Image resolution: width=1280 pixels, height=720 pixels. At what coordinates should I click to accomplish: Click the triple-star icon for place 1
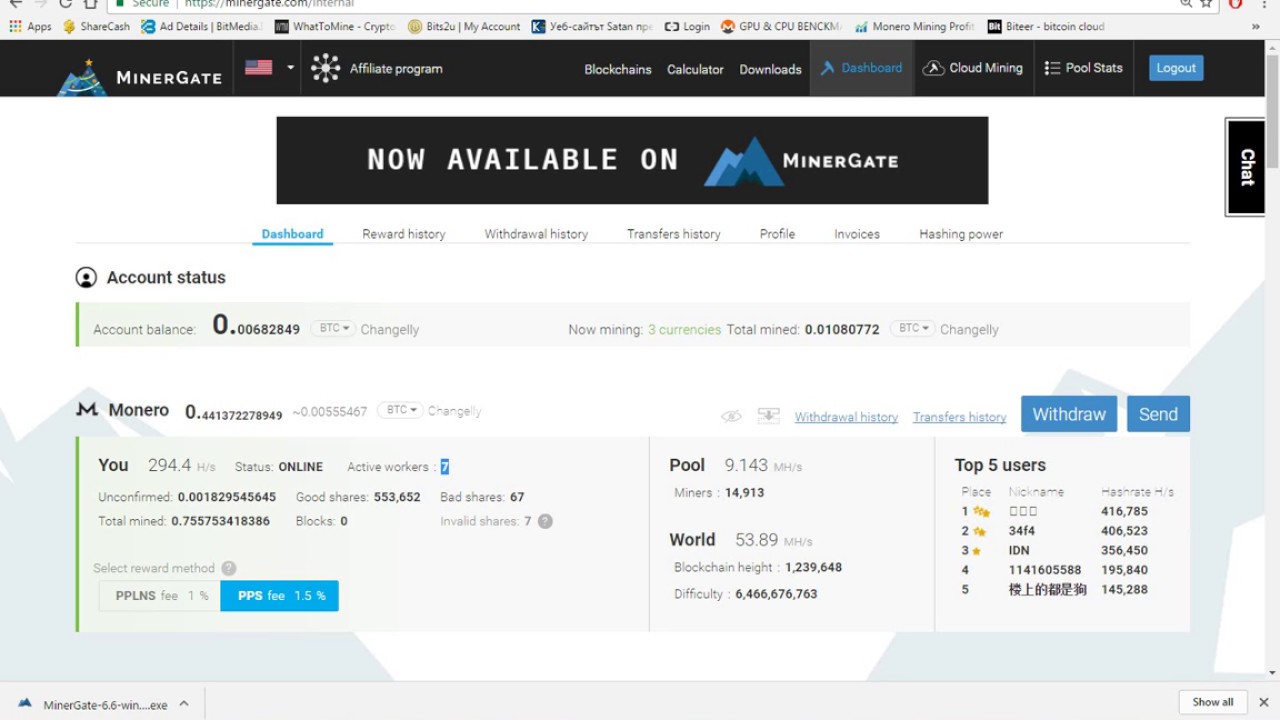pyautogui.click(x=982, y=512)
